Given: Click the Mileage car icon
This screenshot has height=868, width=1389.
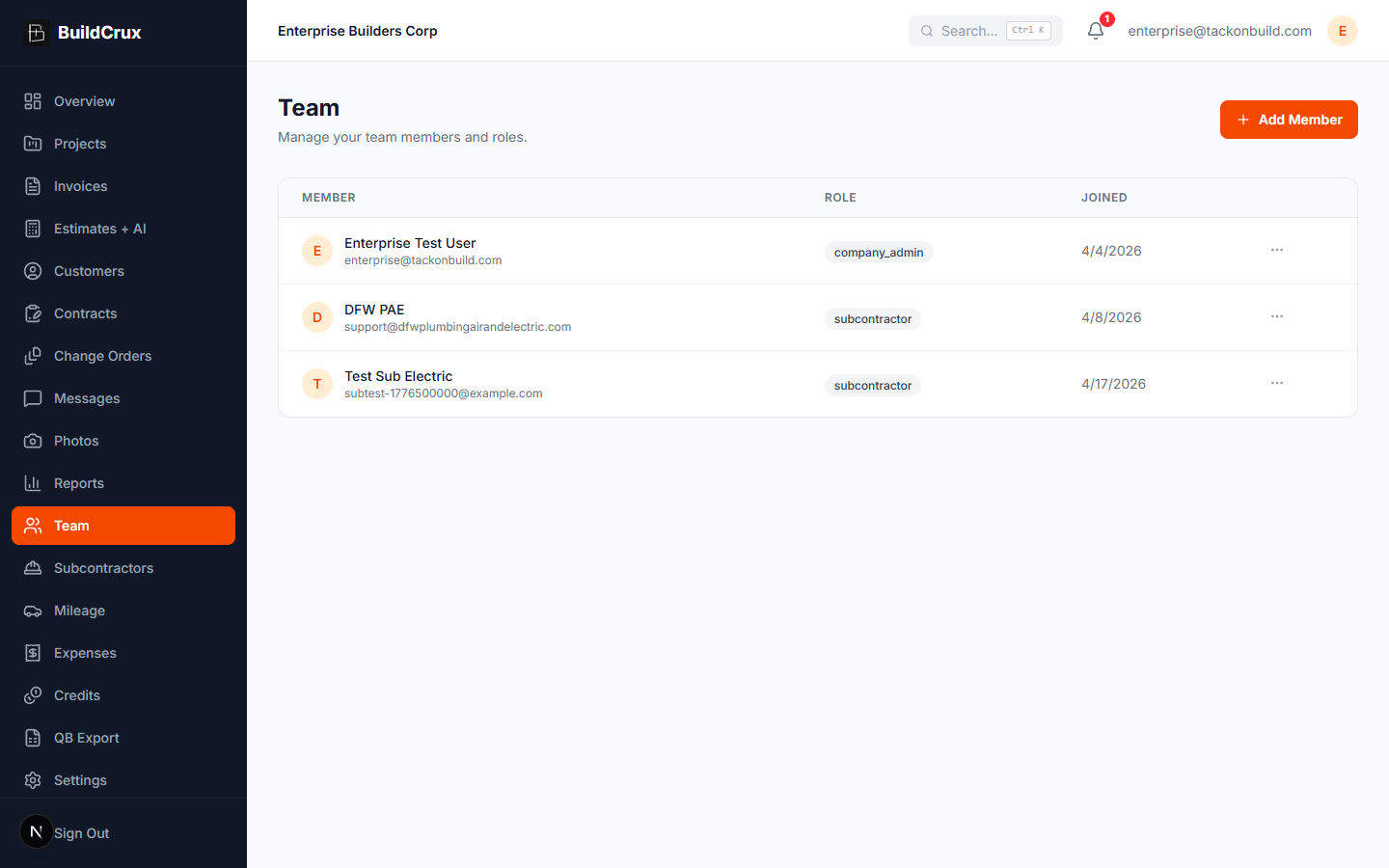Looking at the screenshot, I should click(33, 610).
